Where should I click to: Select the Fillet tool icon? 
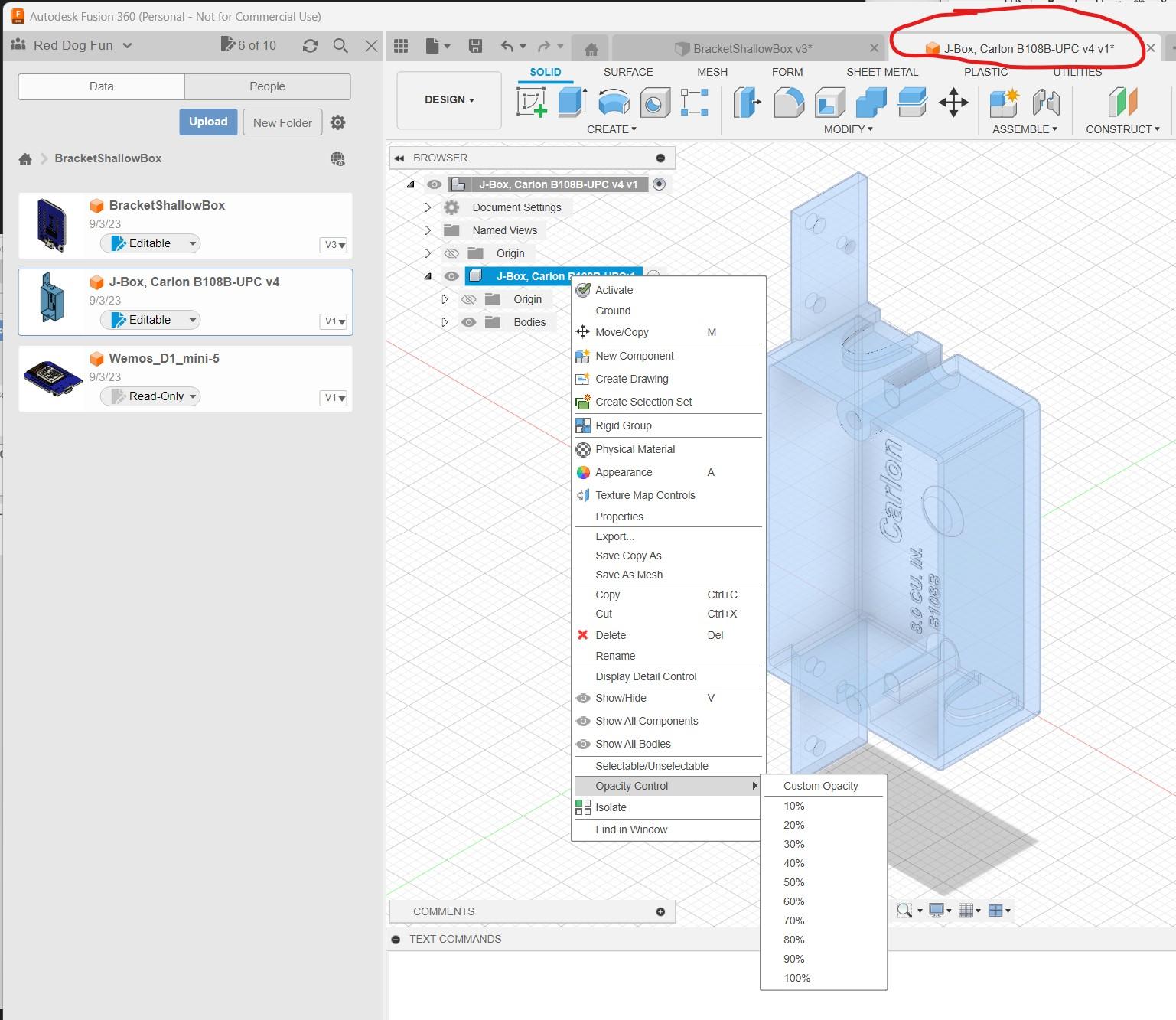pos(789,102)
